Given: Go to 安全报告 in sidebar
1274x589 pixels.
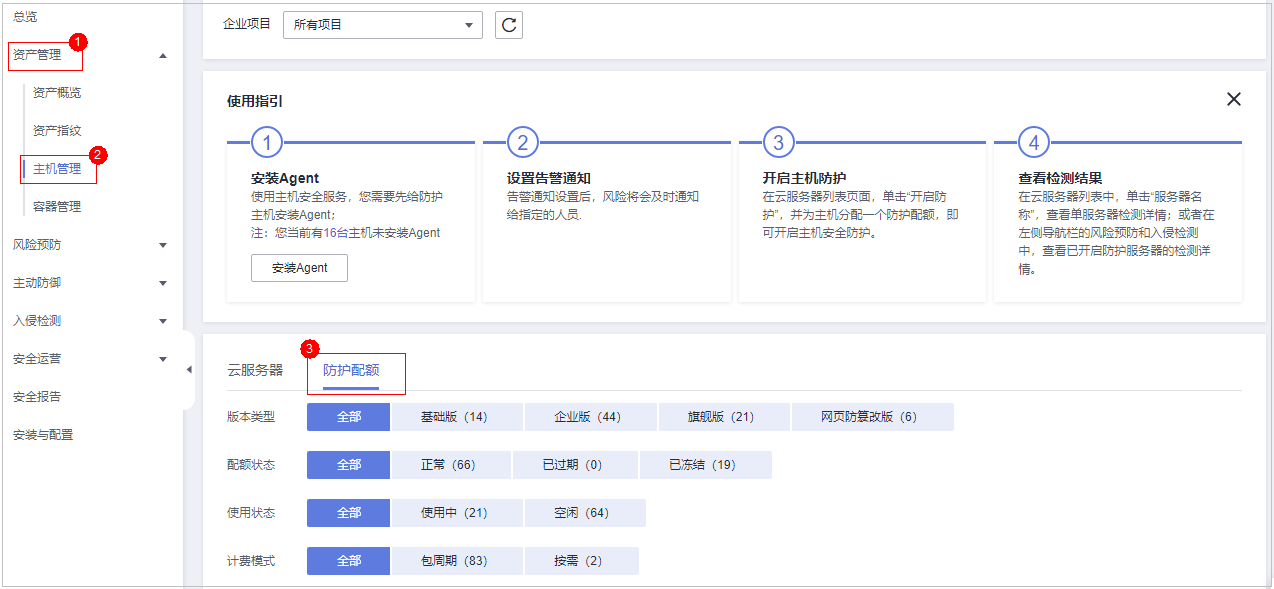Looking at the screenshot, I should click(37, 397).
